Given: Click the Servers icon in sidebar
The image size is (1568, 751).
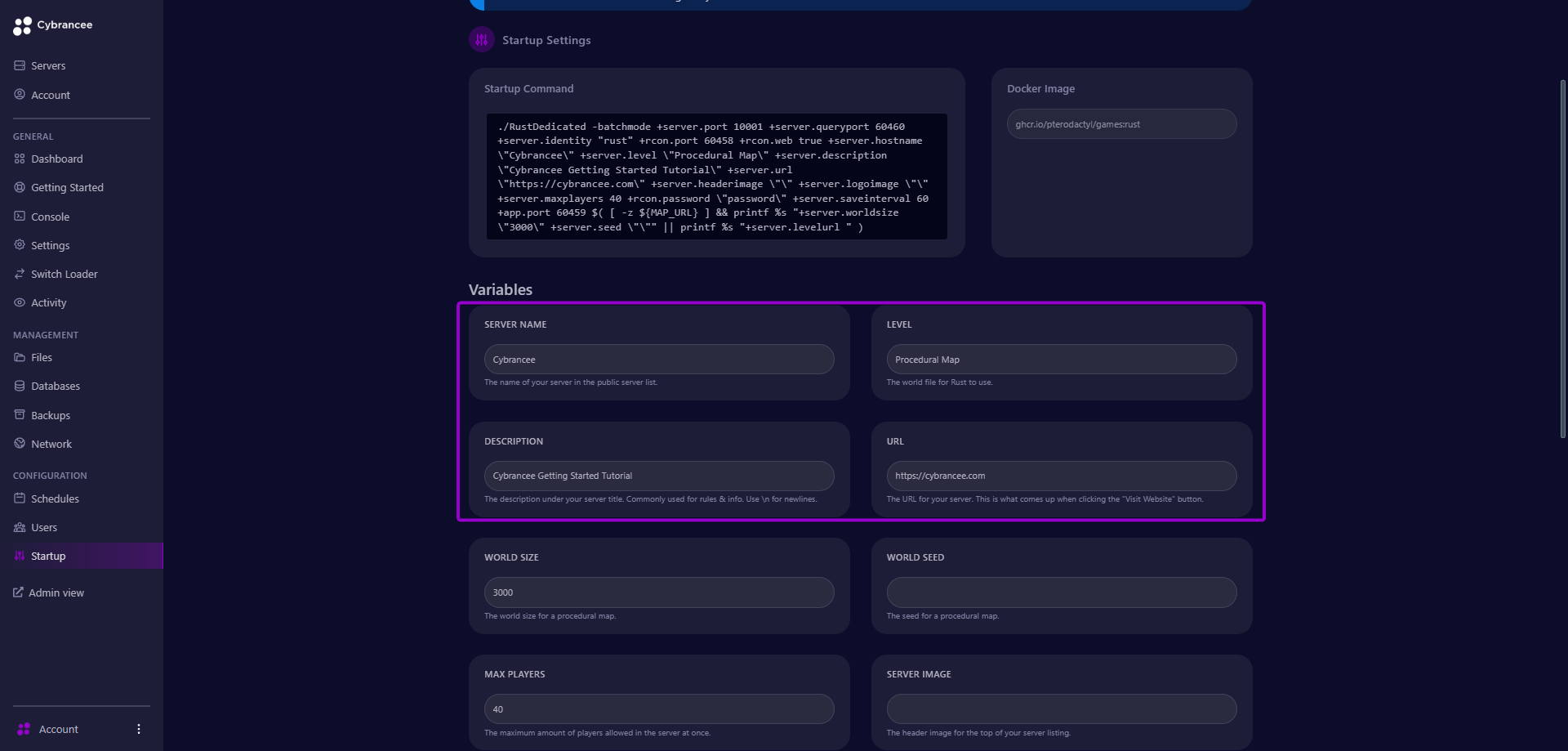Looking at the screenshot, I should tap(20, 65).
